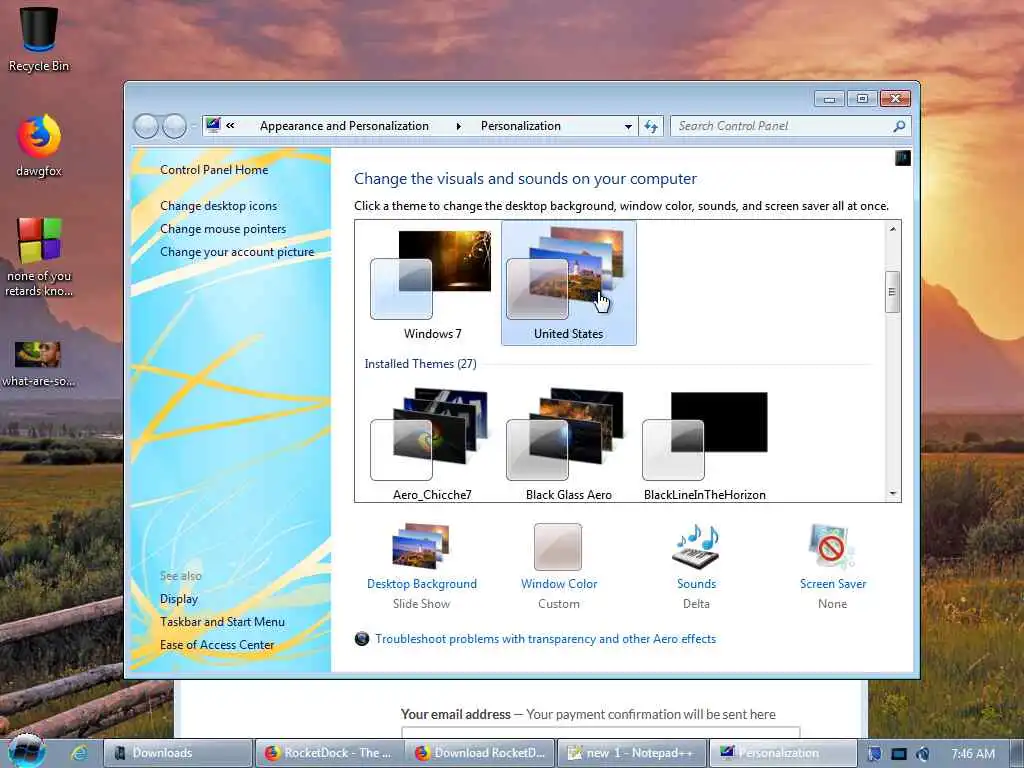The image size is (1024, 768).
Task: Open Change desktop icons link
Action: (218, 206)
